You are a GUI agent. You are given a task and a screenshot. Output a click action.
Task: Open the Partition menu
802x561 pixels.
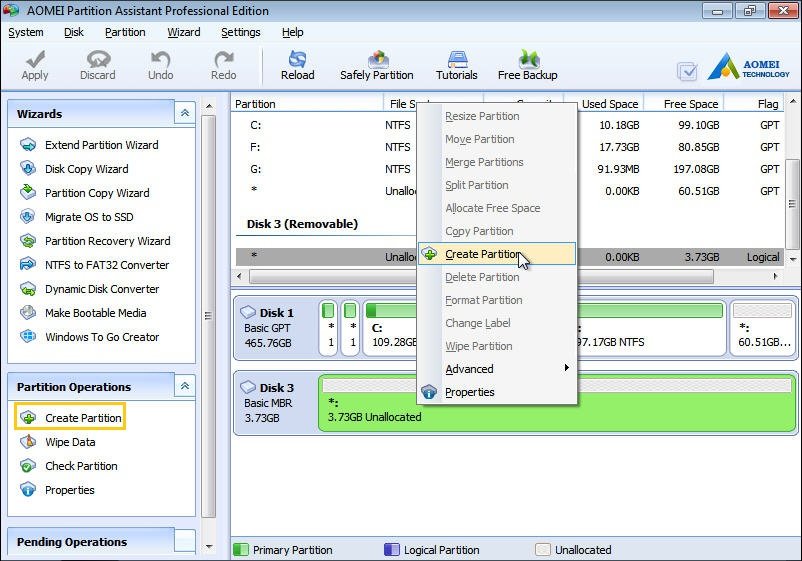coord(125,32)
